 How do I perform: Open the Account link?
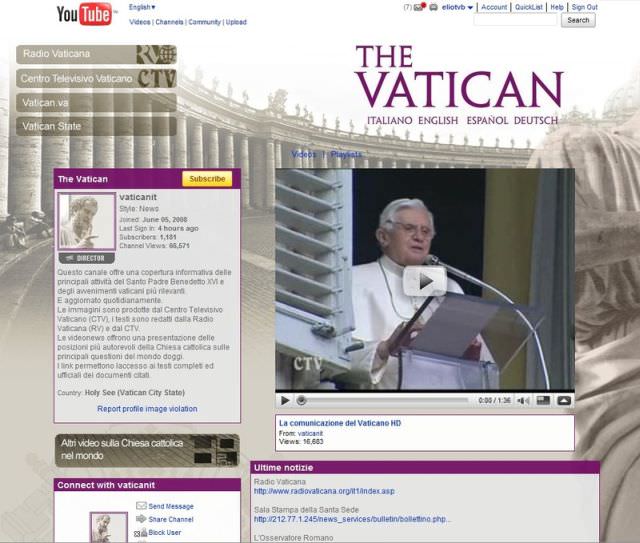coord(494,7)
